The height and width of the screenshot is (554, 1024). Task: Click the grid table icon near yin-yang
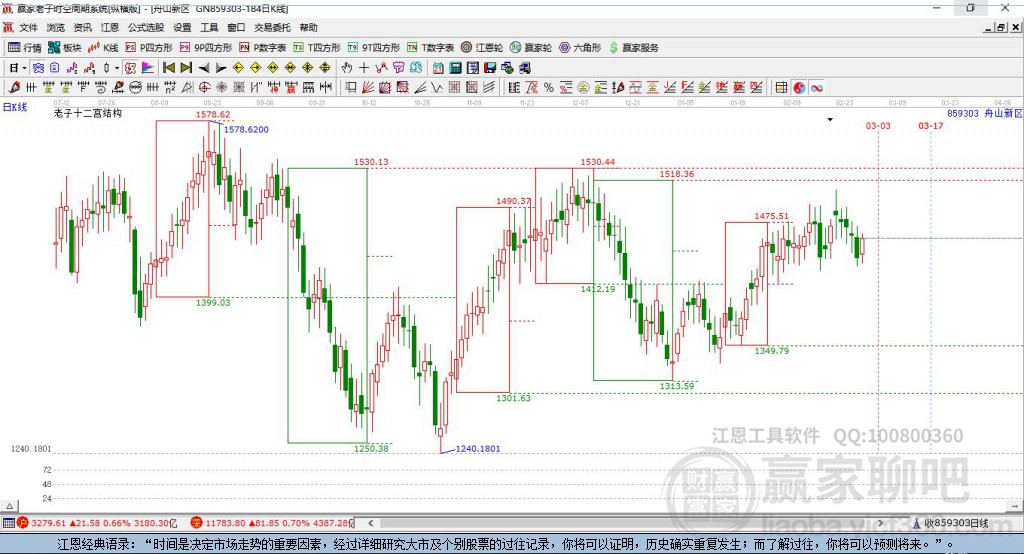[x=781, y=88]
